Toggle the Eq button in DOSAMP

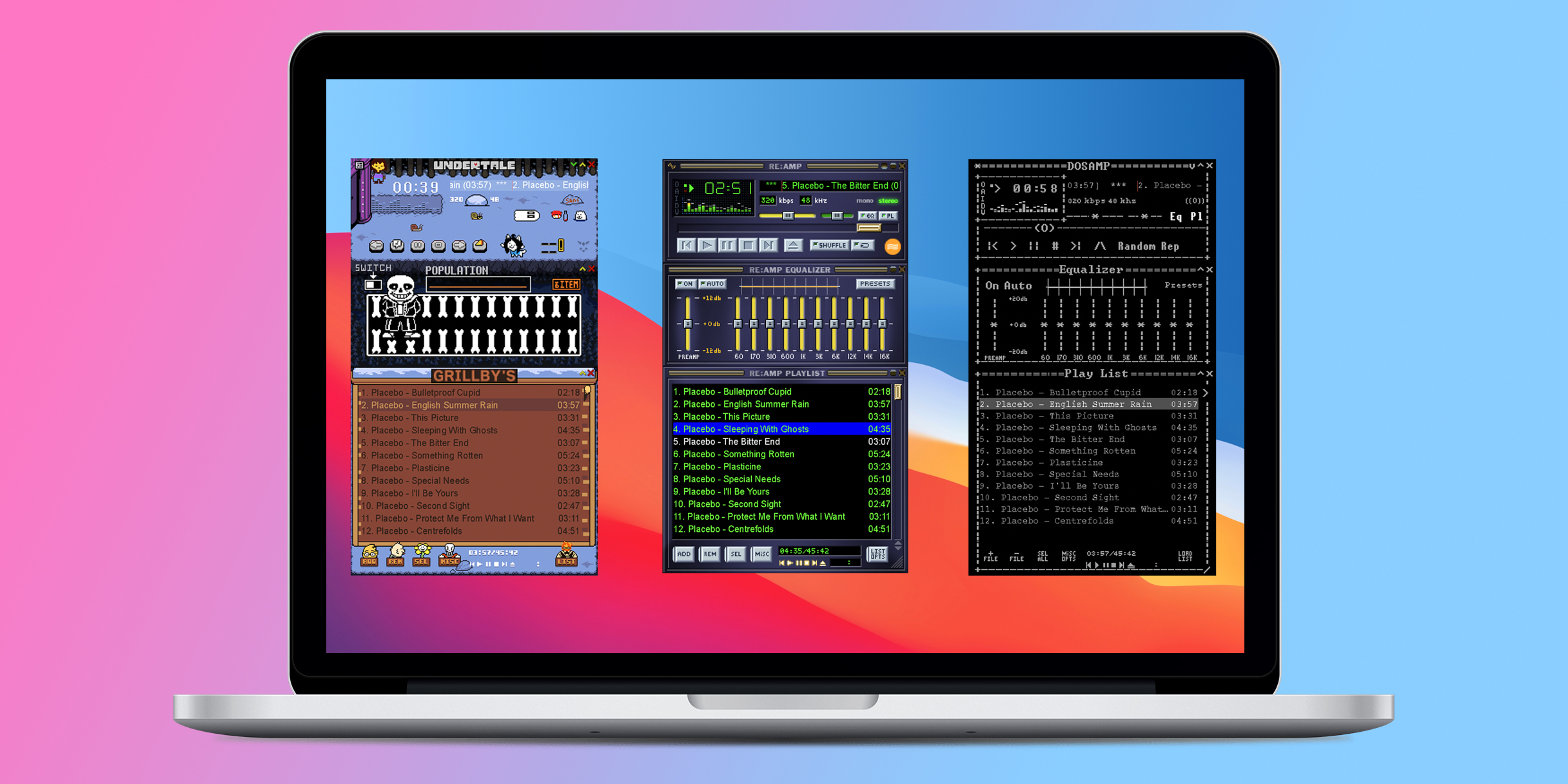click(1176, 217)
